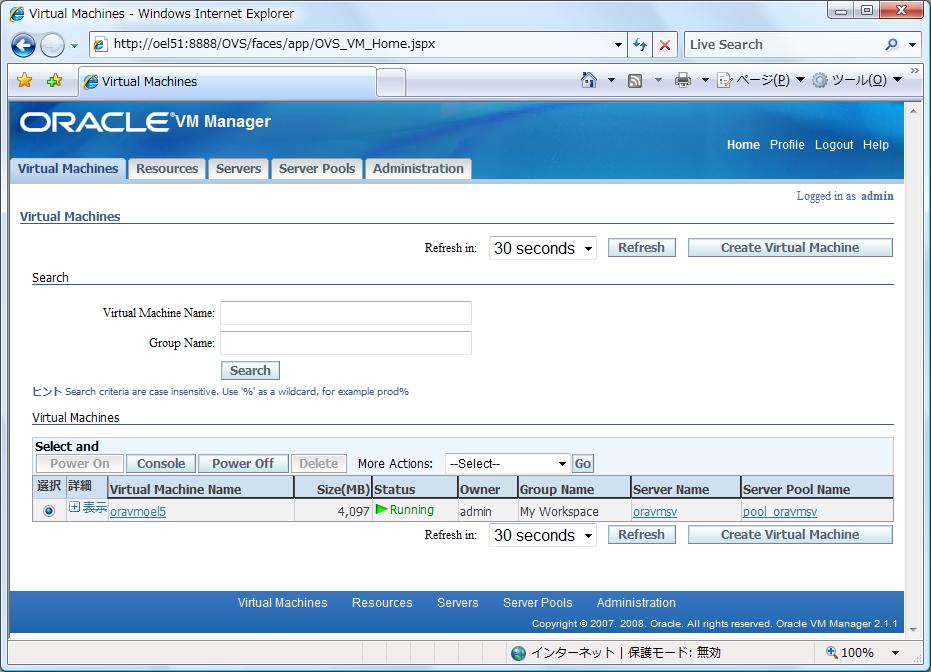Image resolution: width=931 pixels, height=672 pixels.
Task: Open the Home icon dropdown arrow
Action: point(610,80)
